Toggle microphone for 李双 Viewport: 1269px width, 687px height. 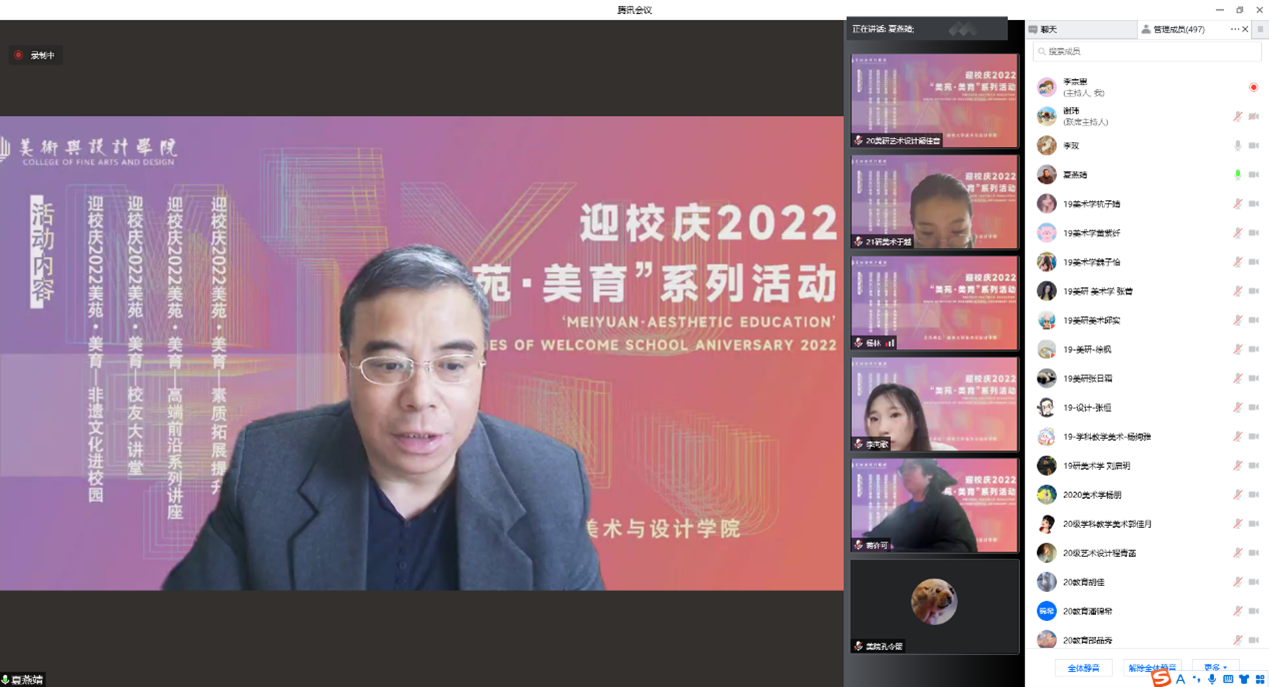(1238, 146)
